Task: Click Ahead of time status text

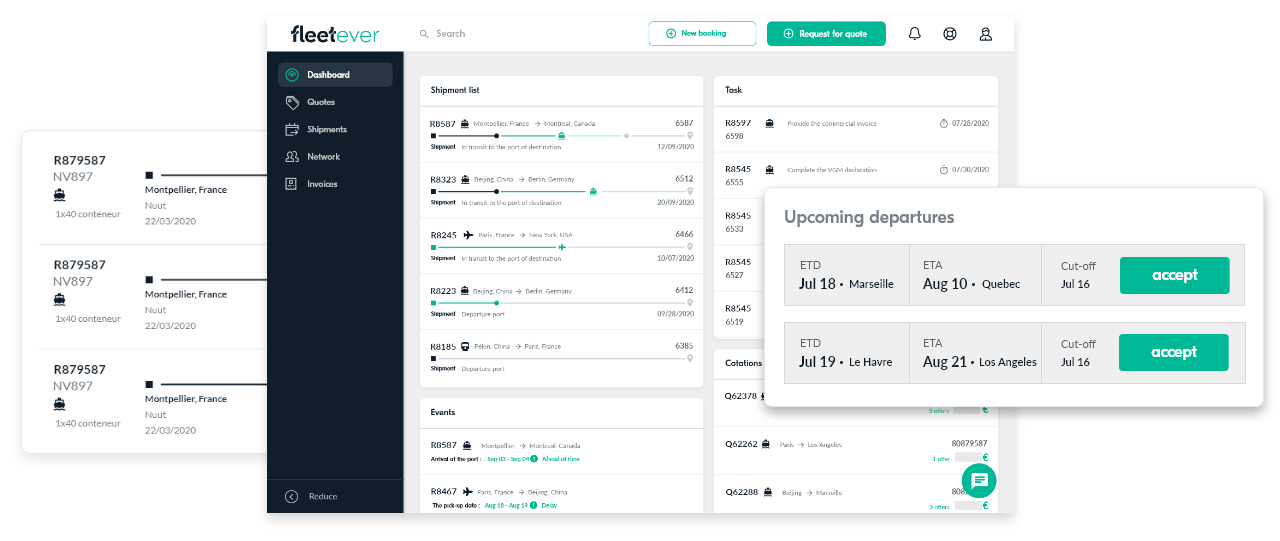Action: coord(561,459)
